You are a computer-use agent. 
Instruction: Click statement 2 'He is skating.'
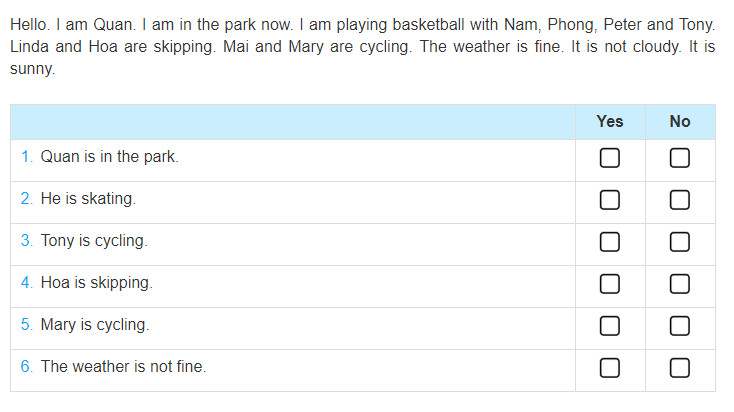[88, 199]
